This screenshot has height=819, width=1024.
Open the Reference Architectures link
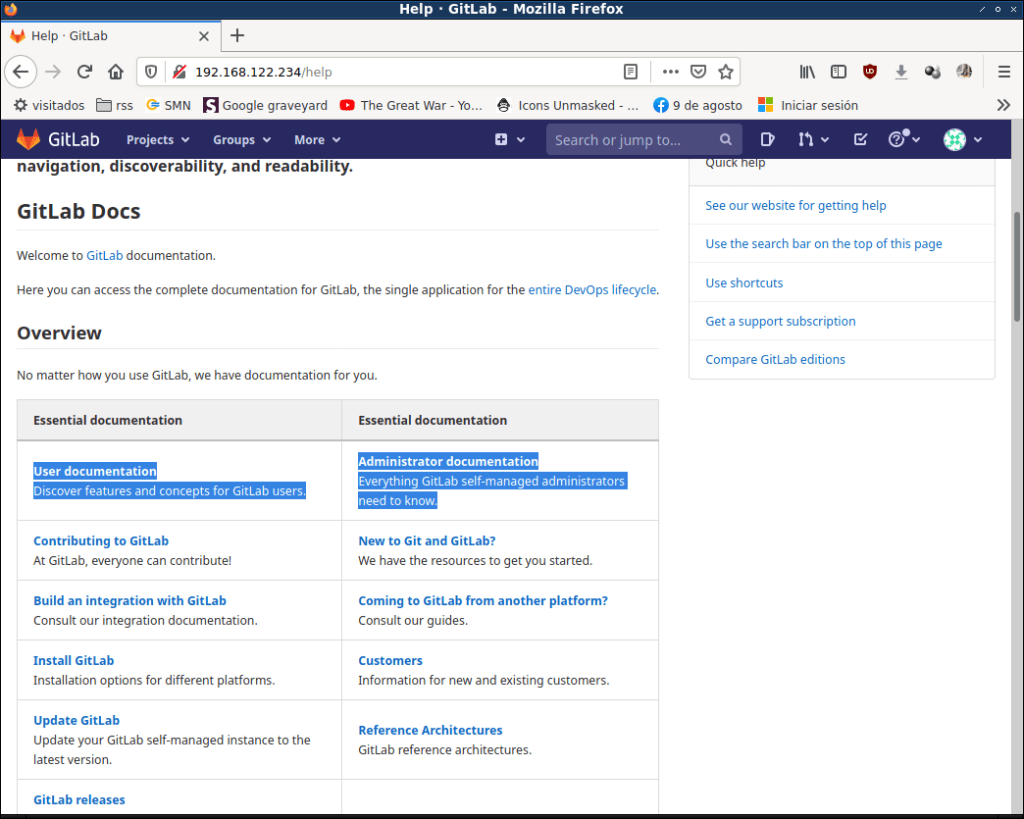coord(430,730)
